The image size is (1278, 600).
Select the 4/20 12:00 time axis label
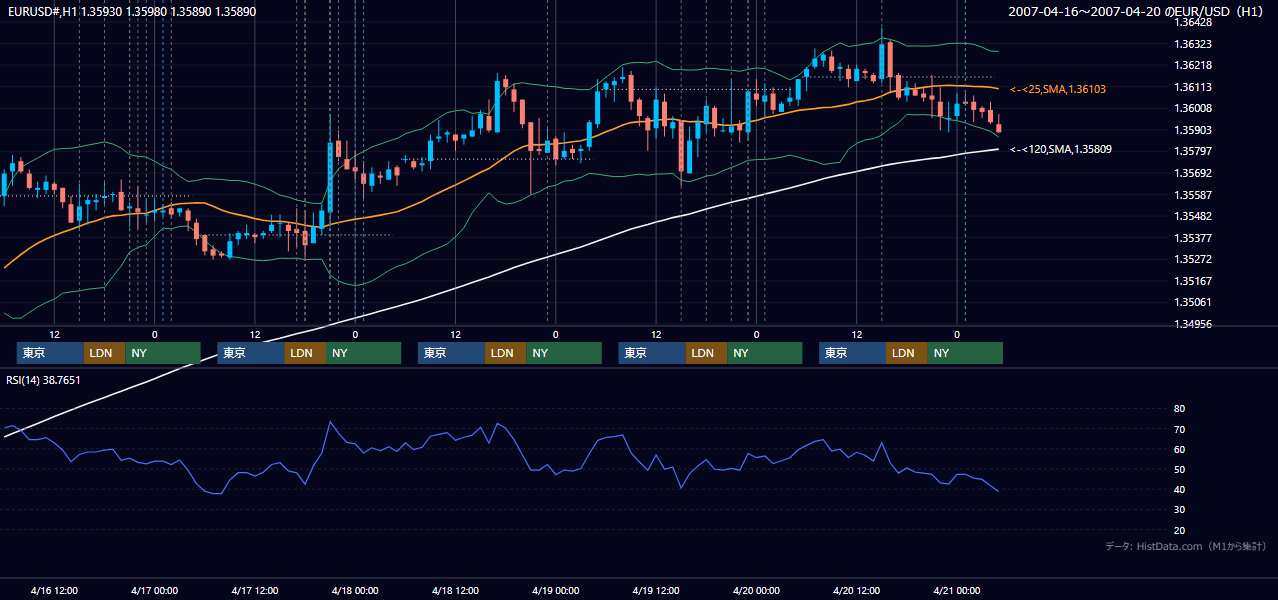tap(857, 591)
